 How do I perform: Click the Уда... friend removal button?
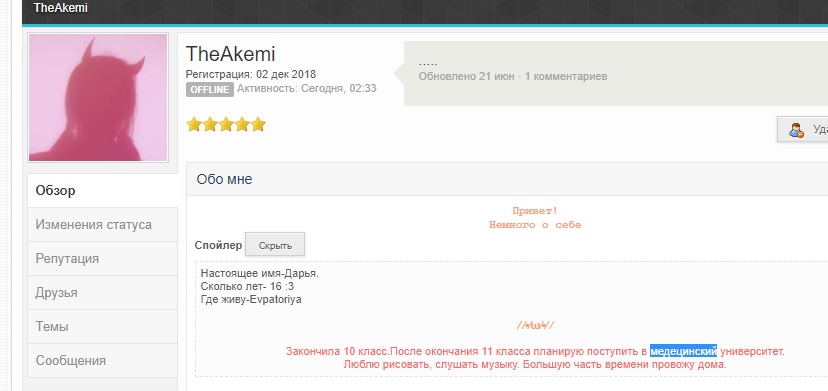point(803,129)
